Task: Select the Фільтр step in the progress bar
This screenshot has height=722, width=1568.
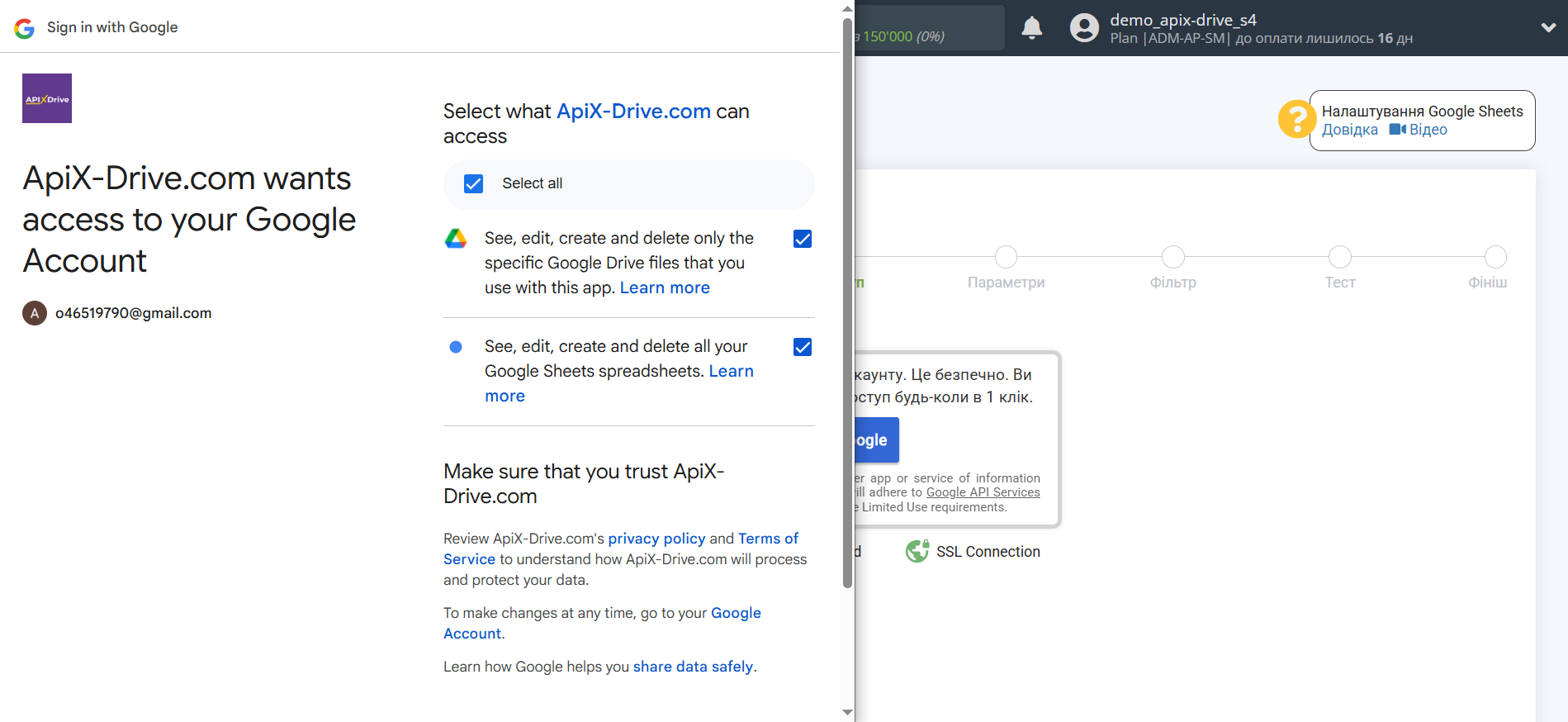Action: click(1172, 257)
